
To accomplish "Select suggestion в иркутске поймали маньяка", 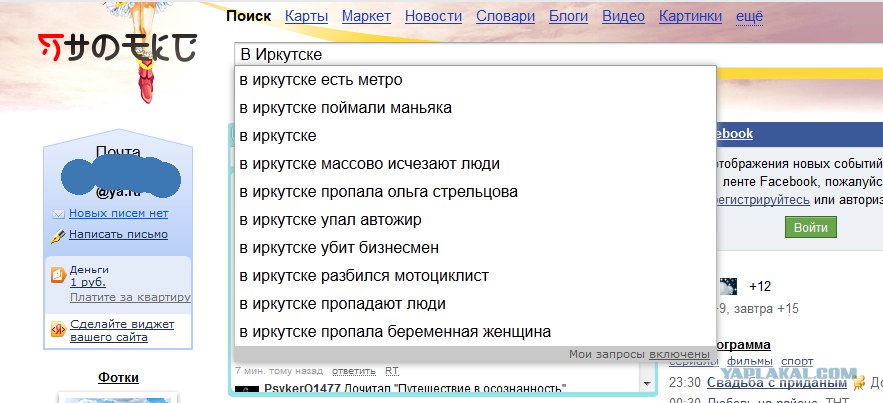I will (x=475, y=108).
